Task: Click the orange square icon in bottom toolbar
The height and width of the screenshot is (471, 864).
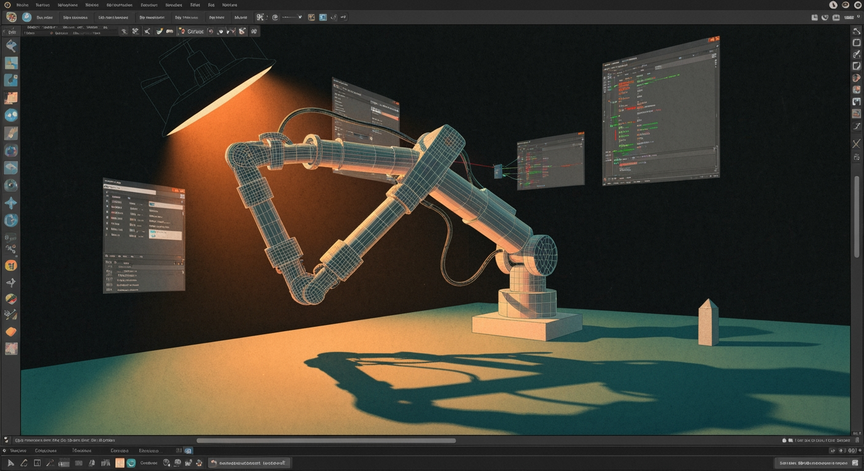Action: [120, 463]
